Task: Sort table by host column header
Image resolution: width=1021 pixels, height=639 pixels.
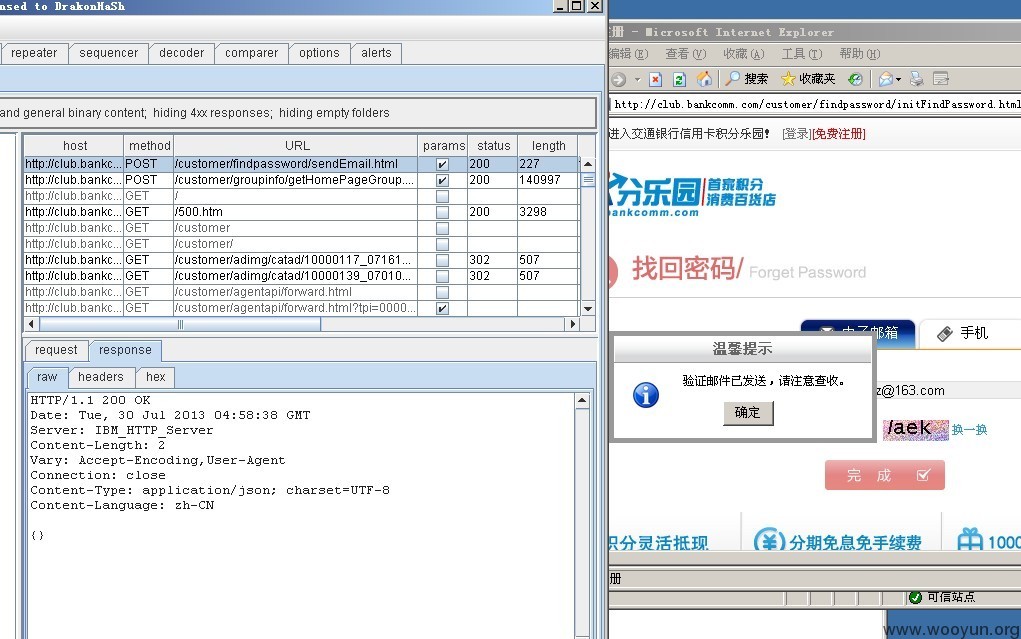Action: 74,145
